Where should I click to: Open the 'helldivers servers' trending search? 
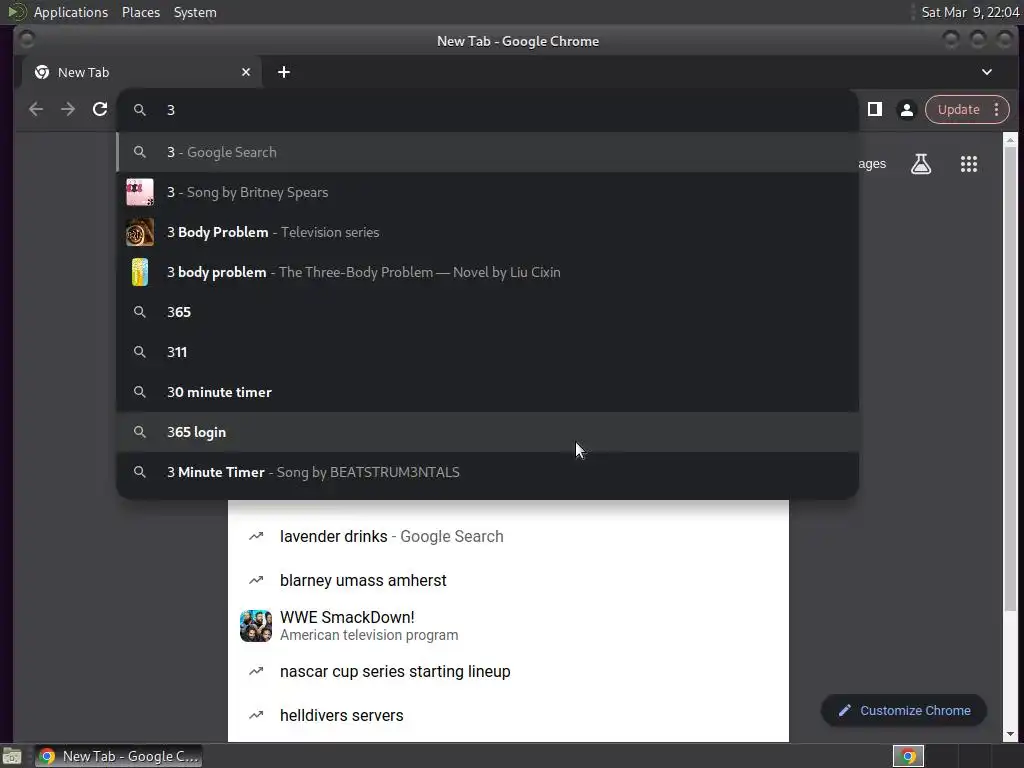point(508,715)
